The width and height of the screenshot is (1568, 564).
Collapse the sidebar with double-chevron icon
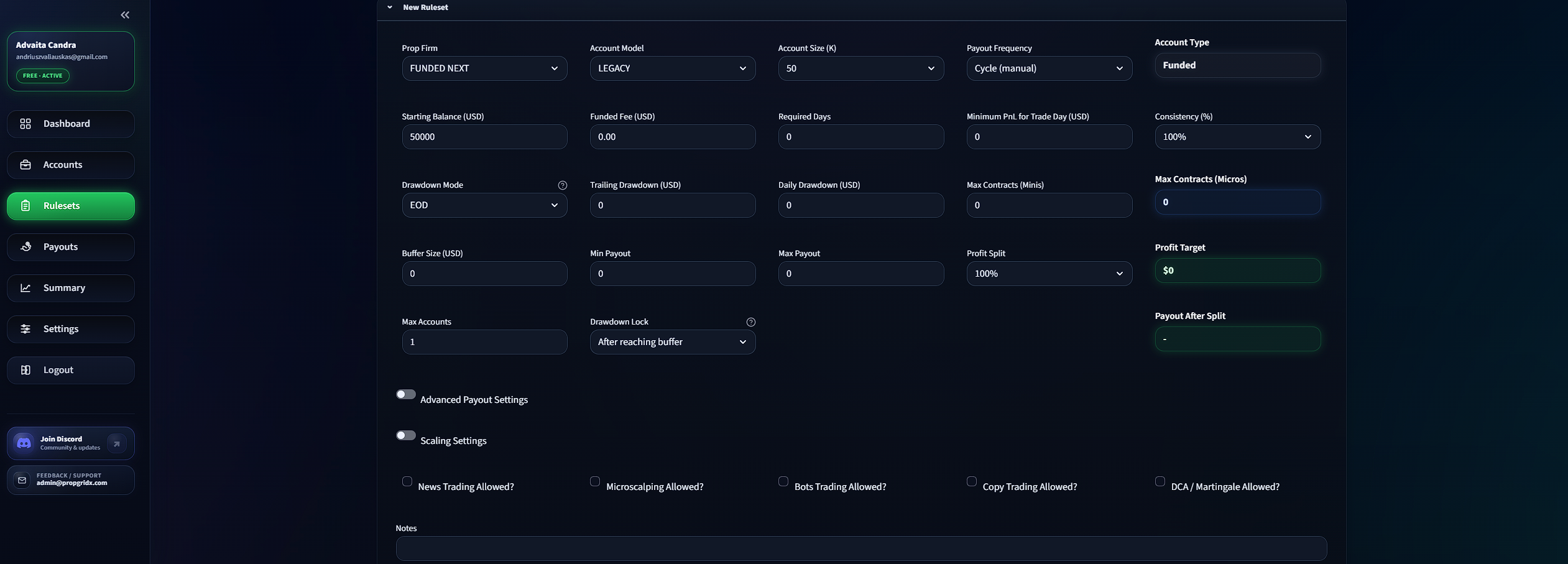click(x=125, y=15)
